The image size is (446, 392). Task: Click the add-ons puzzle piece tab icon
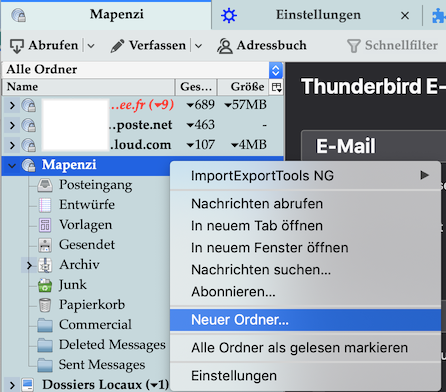click(x=439, y=15)
